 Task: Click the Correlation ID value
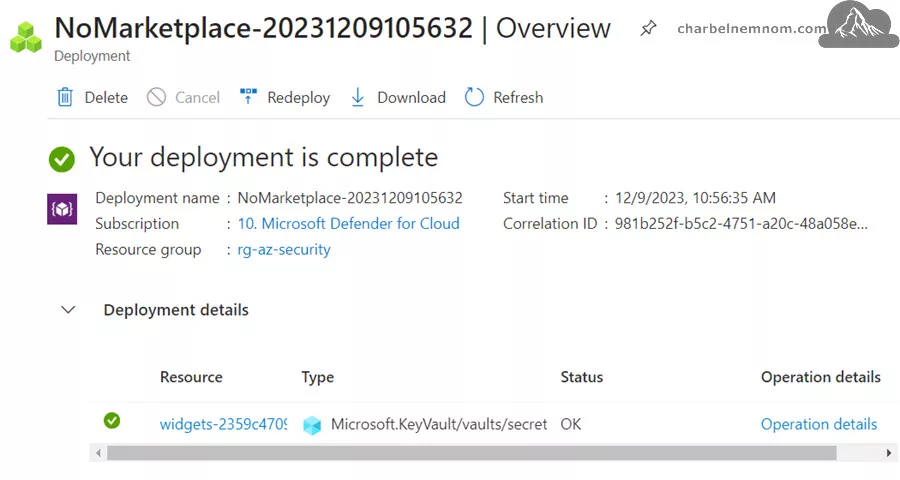point(741,223)
